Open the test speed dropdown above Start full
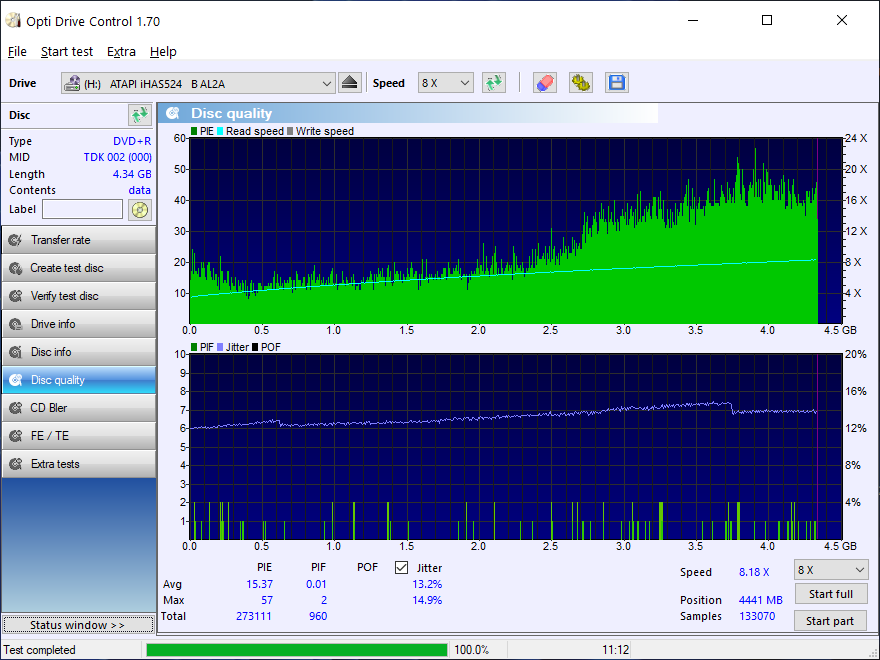The height and width of the screenshot is (660, 880). 830,570
